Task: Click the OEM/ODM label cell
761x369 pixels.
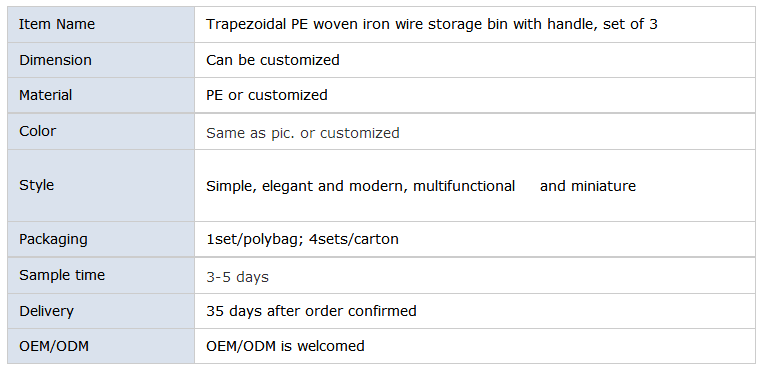Action: tap(101, 346)
